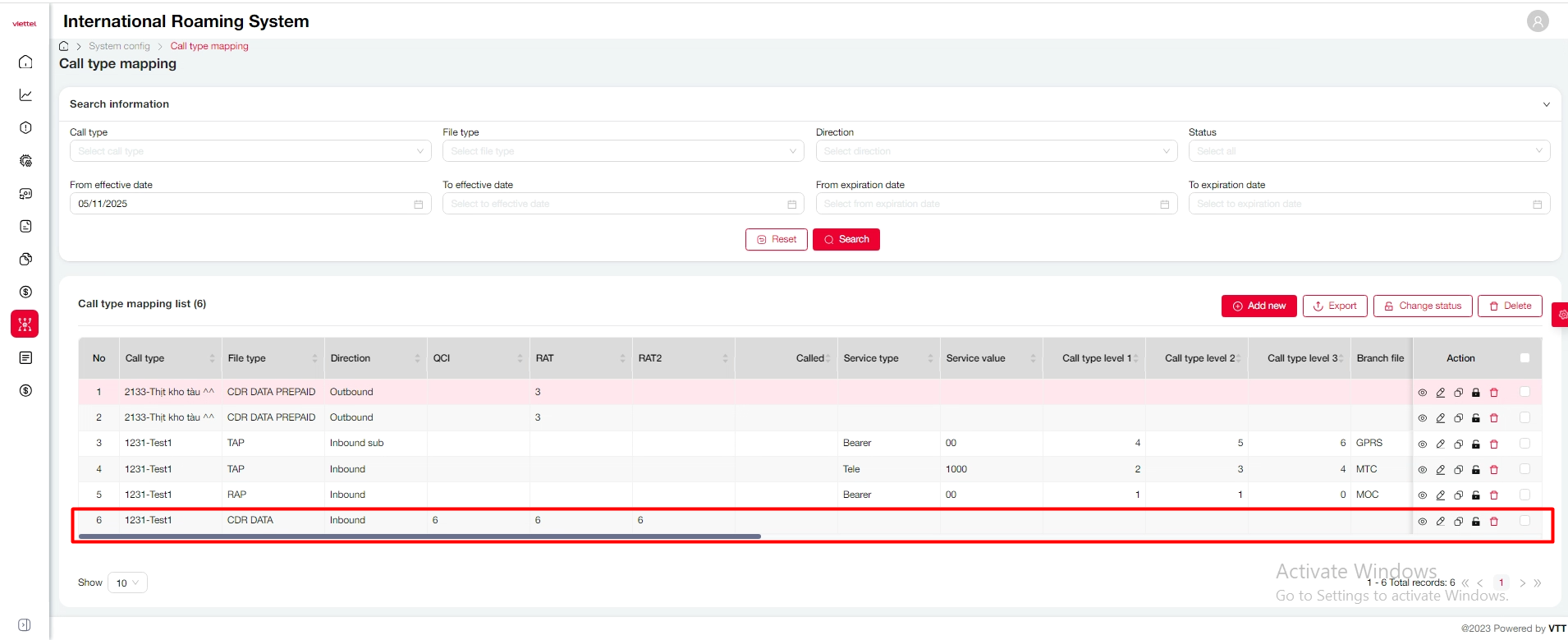Click the System config breadcrumb item

tap(119, 46)
